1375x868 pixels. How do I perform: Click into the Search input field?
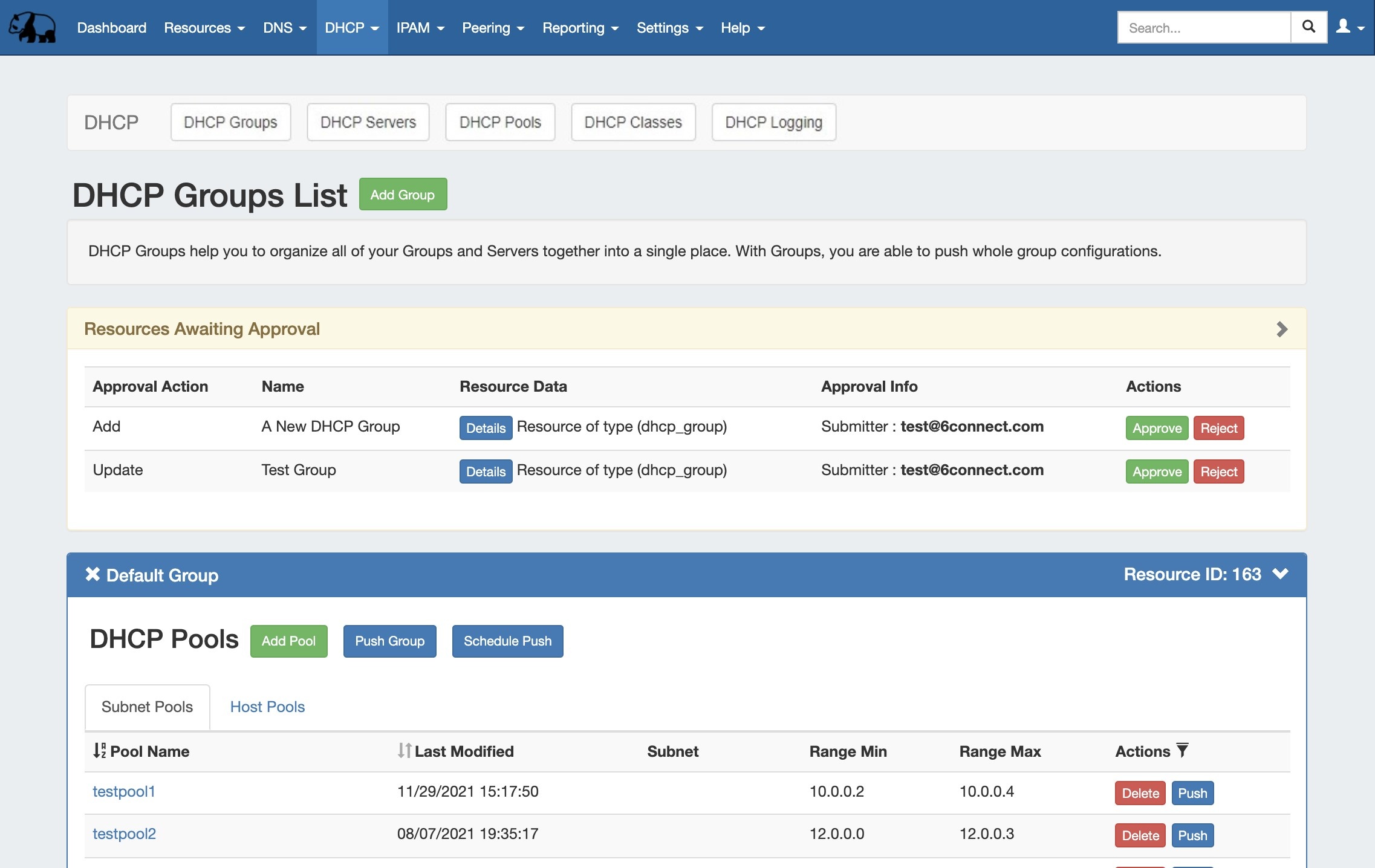pos(1203,28)
